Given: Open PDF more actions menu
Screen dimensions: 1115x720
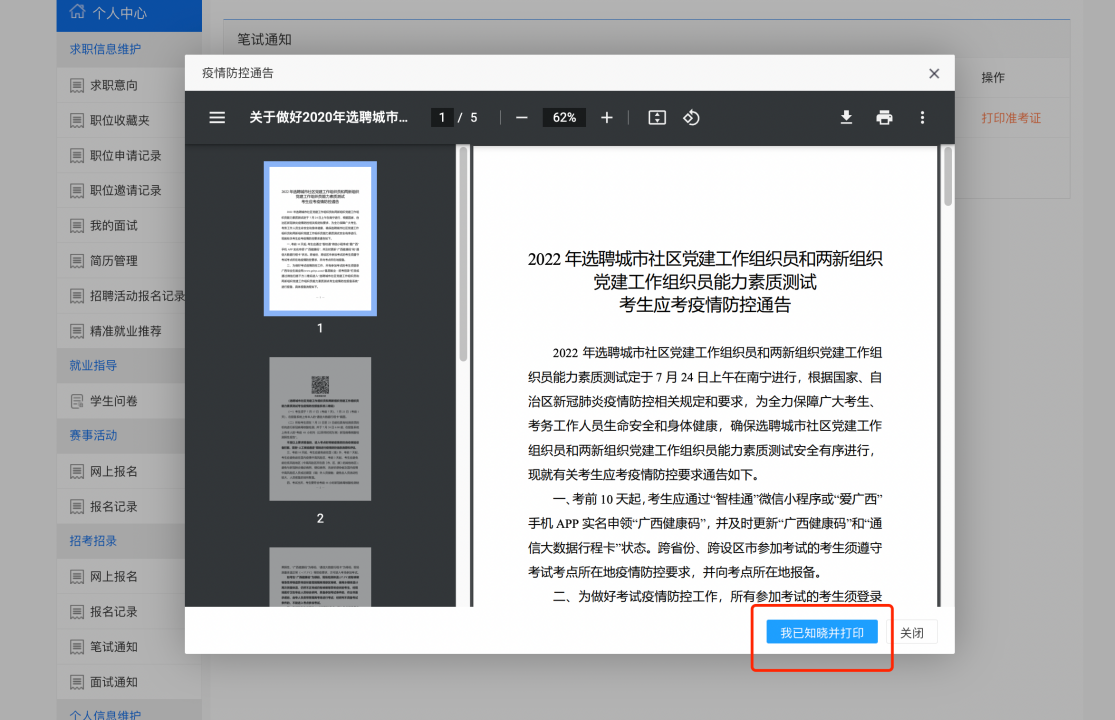Looking at the screenshot, I should click(x=922, y=118).
